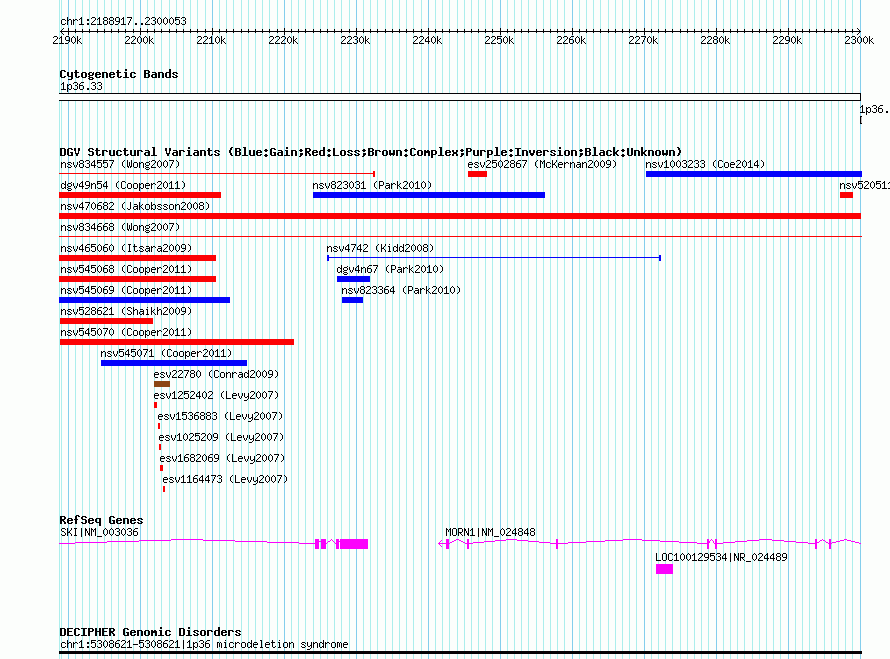
Task: Click esv1536883 (Levy2007) label
Action: pyautogui.click(x=220, y=416)
